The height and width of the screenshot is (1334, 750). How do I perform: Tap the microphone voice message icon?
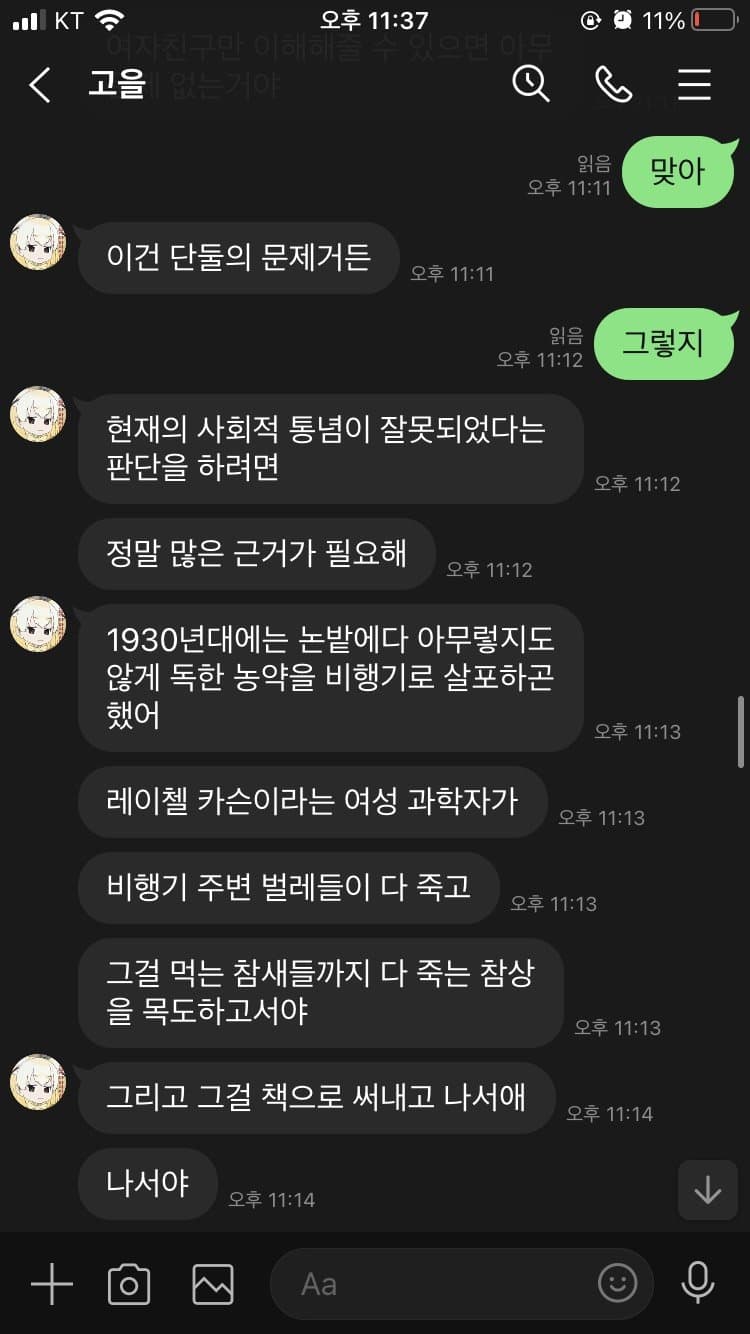pos(697,1283)
